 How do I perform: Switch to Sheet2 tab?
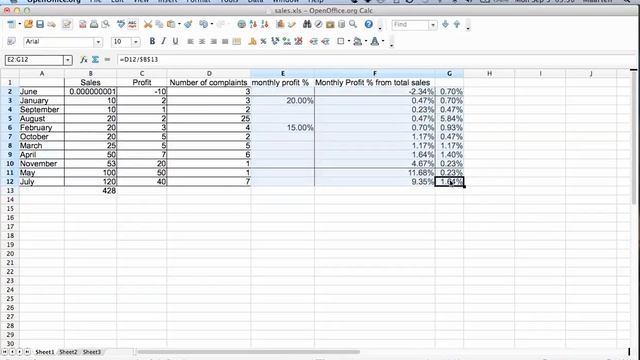tap(68, 352)
